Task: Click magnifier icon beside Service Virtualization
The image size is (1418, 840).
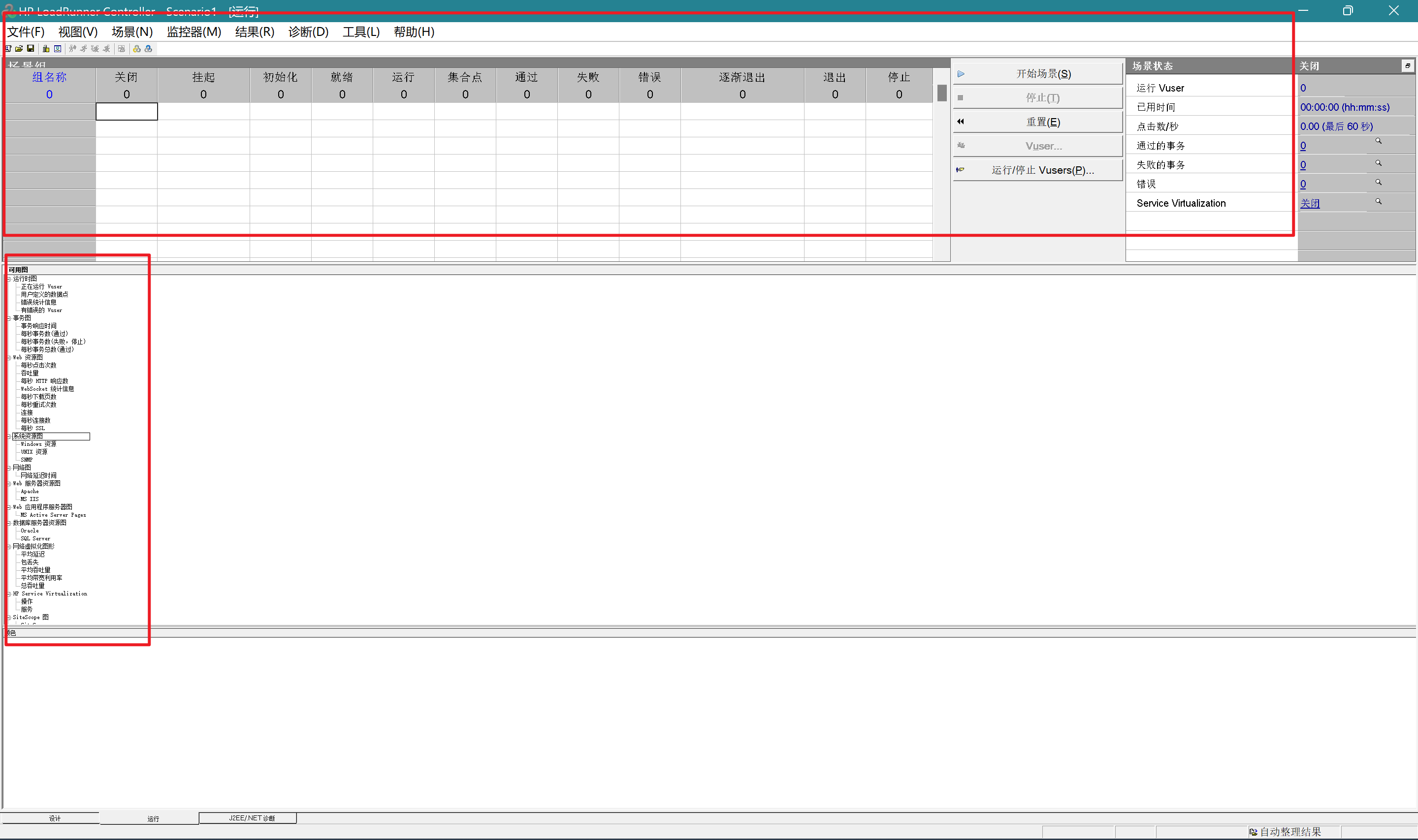Action: pos(1378,201)
